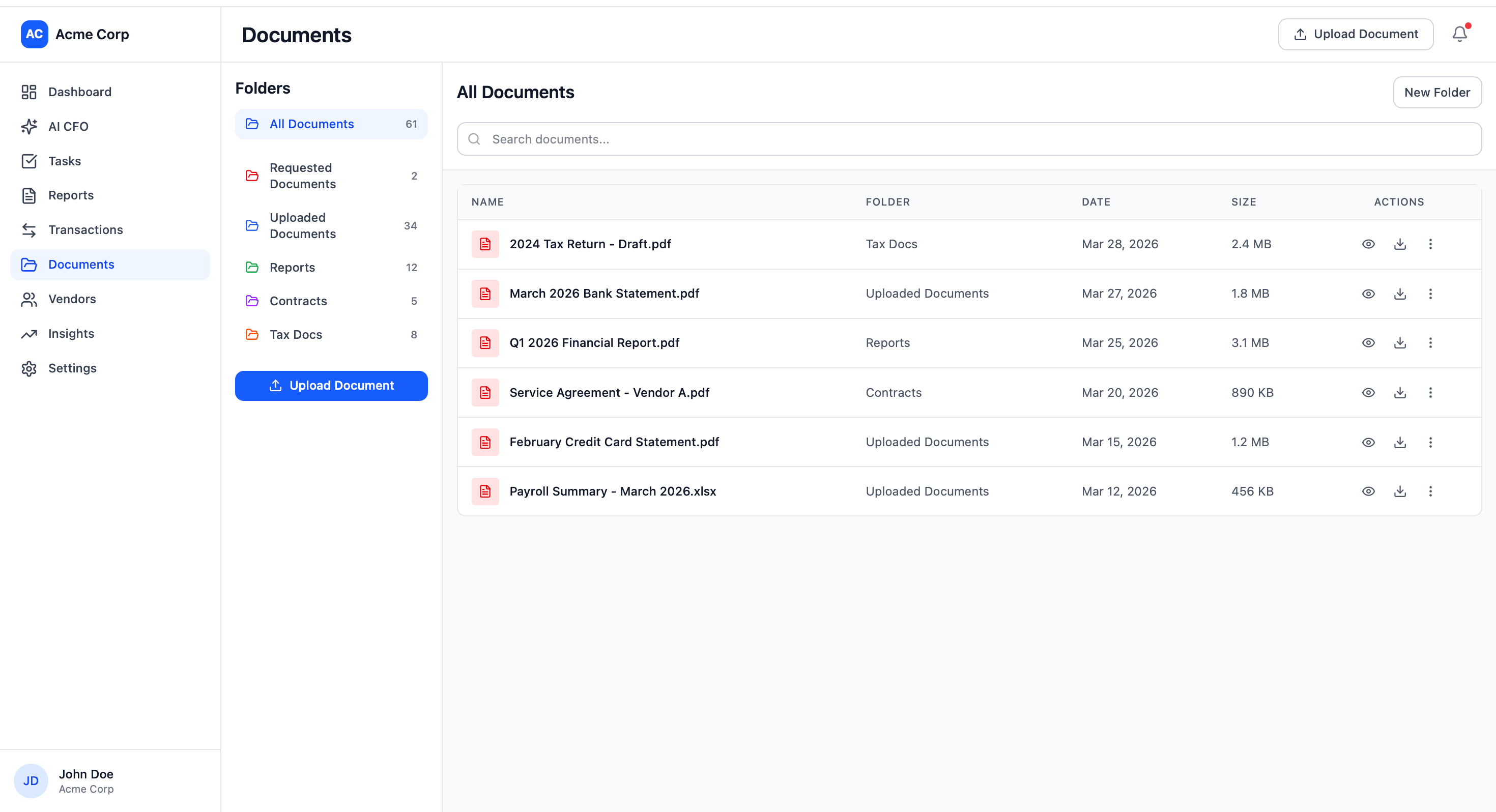Download Payroll Summary - March 2026.xlsx
The image size is (1496, 812).
click(1400, 491)
